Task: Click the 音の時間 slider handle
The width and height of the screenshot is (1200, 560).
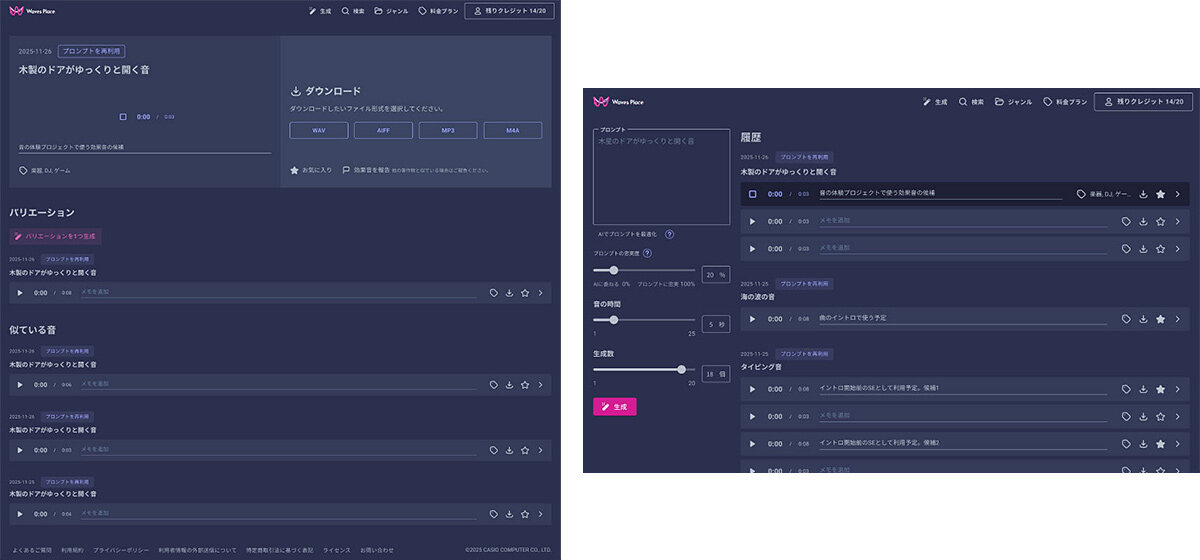Action: tap(614, 320)
